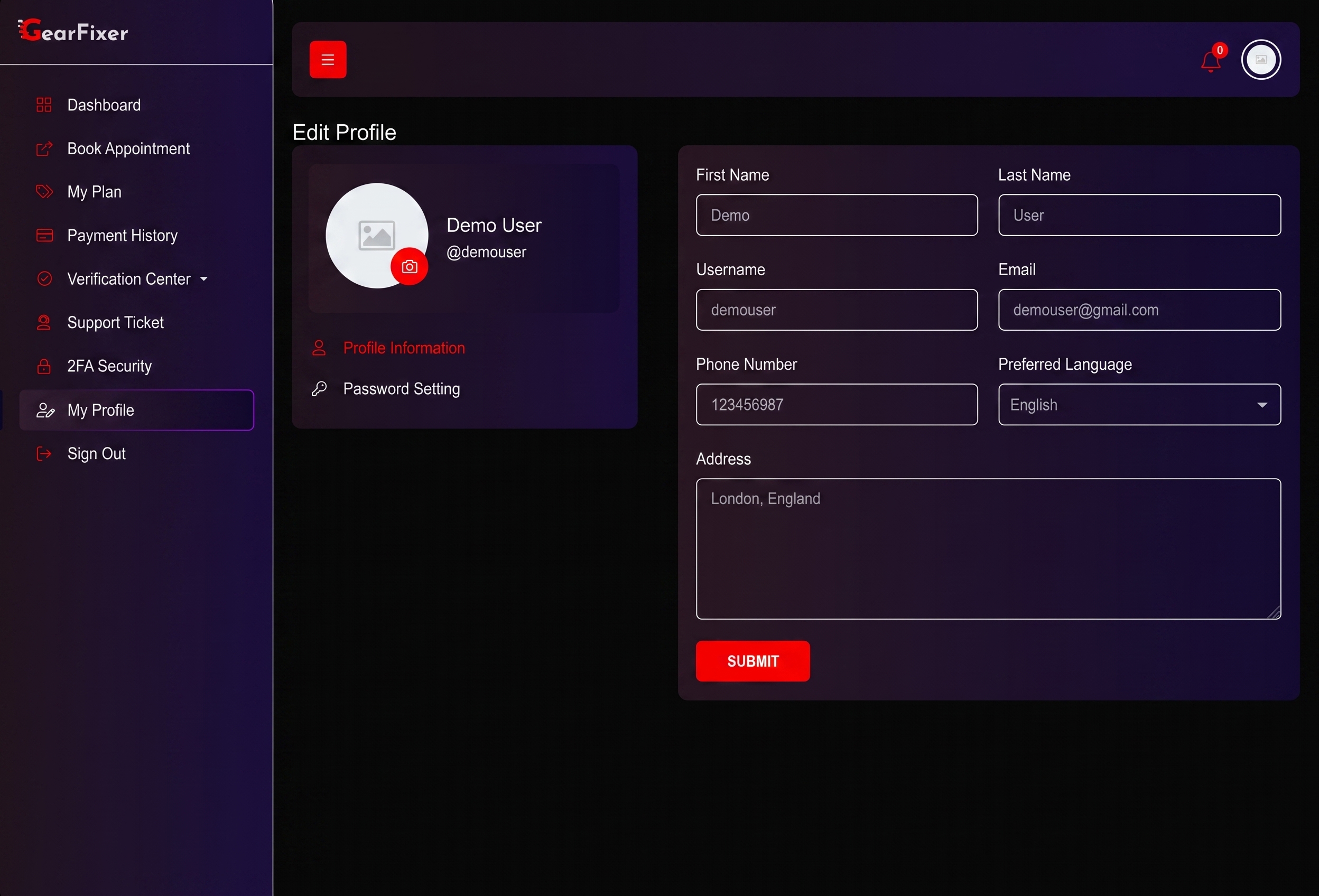Click the profile picture placeholder
Screen dimensions: 1319x896
pos(377,236)
